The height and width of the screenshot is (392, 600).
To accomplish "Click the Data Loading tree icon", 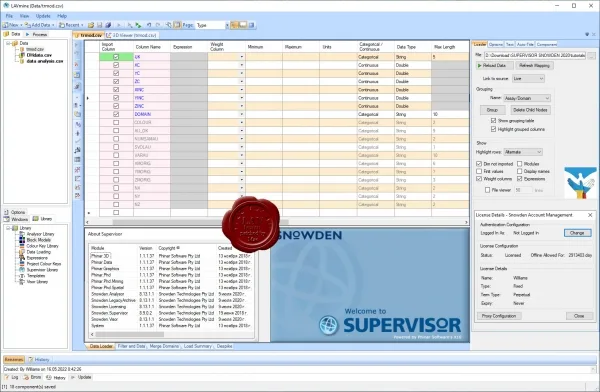I will click(x=22, y=252).
